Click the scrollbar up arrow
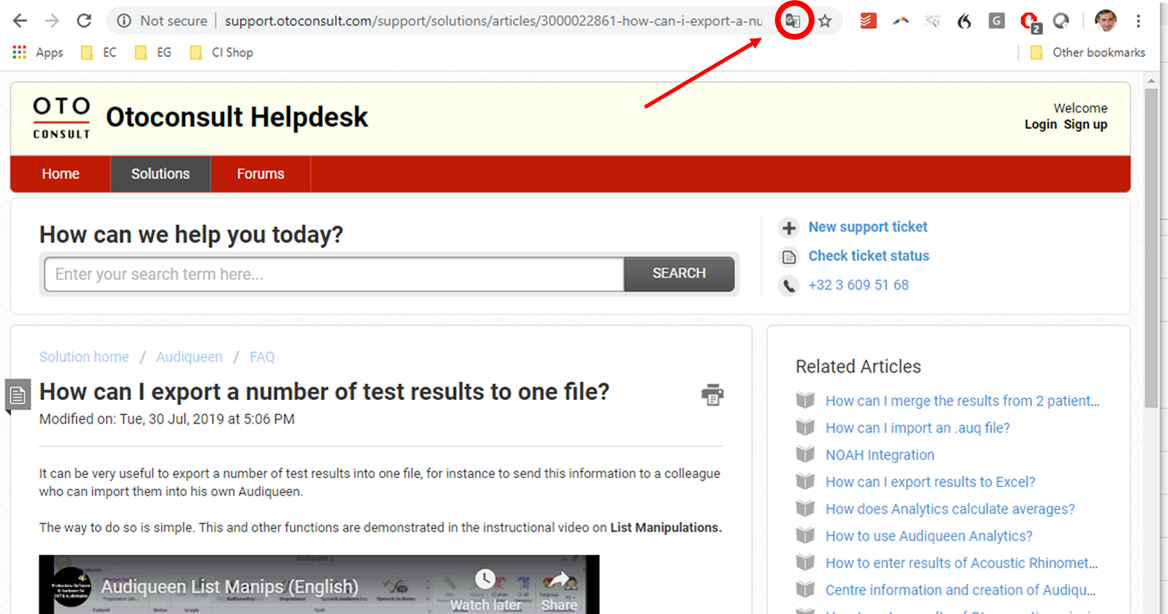Image resolution: width=1168 pixels, height=614 pixels. 1152,80
